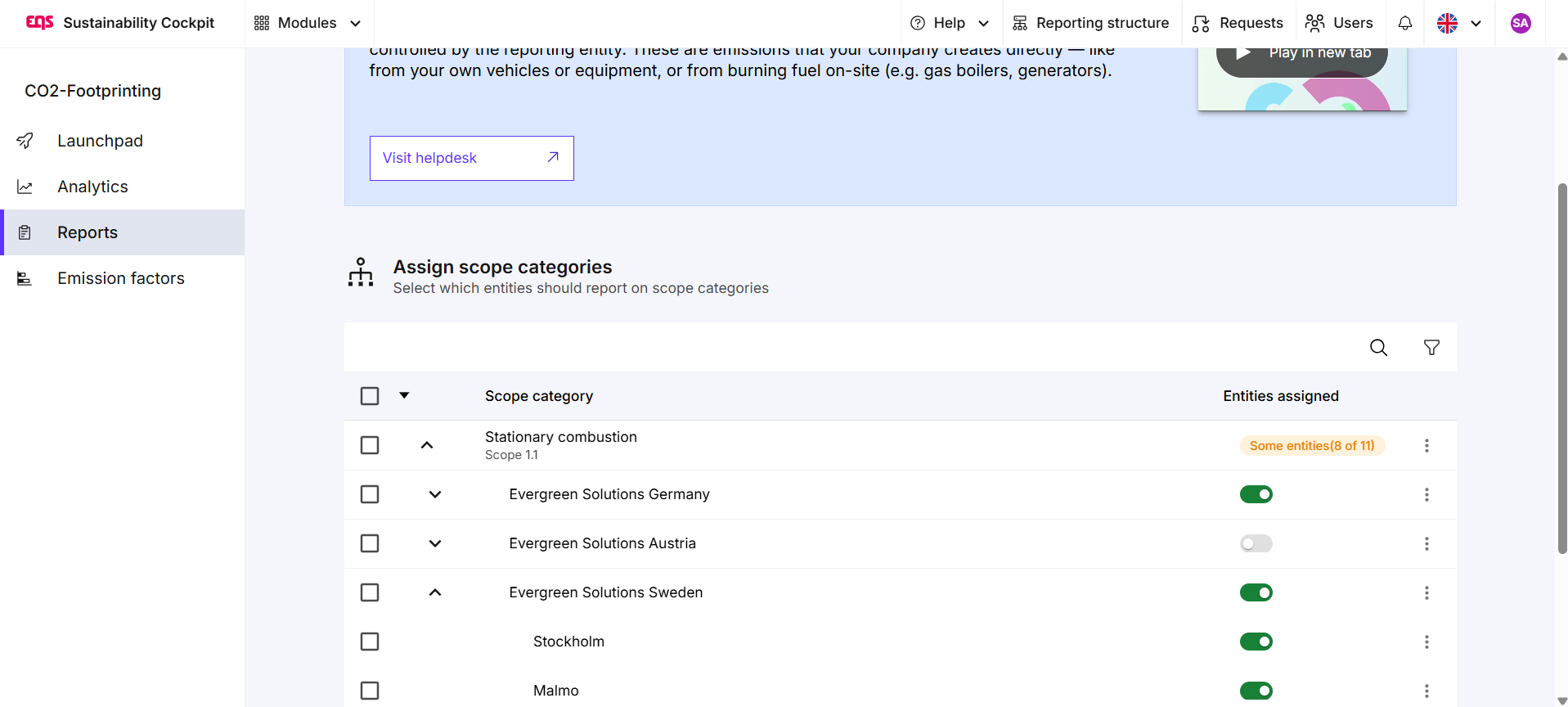Disable the Evergreen Solutions Germany toggle
1568x707 pixels.
1256,495
